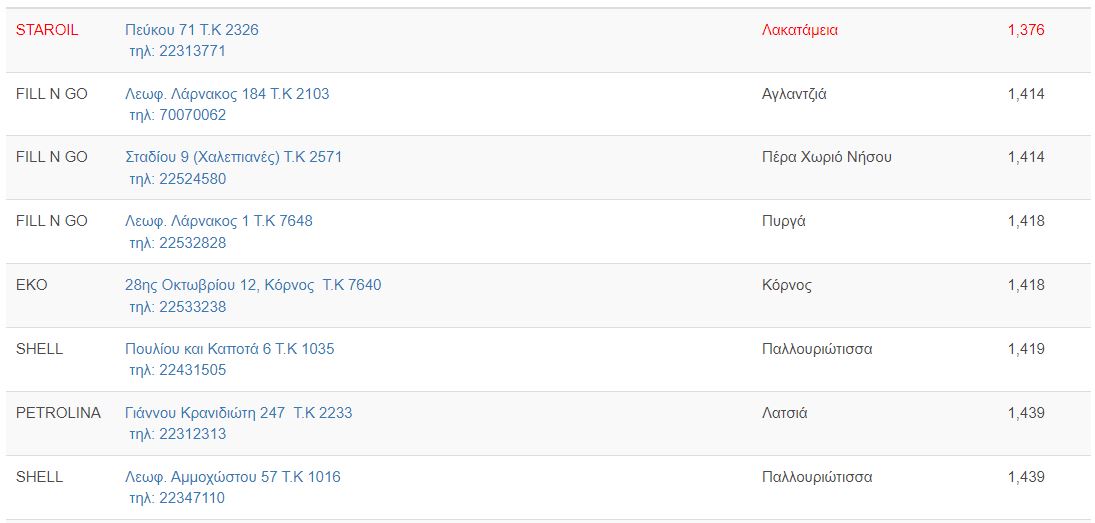This screenshot has height=523, width=1095.
Task: Select the Λεωφ. Λάρνακος 1 Τ.Κ 7648 link
Action: [x=218, y=221]
